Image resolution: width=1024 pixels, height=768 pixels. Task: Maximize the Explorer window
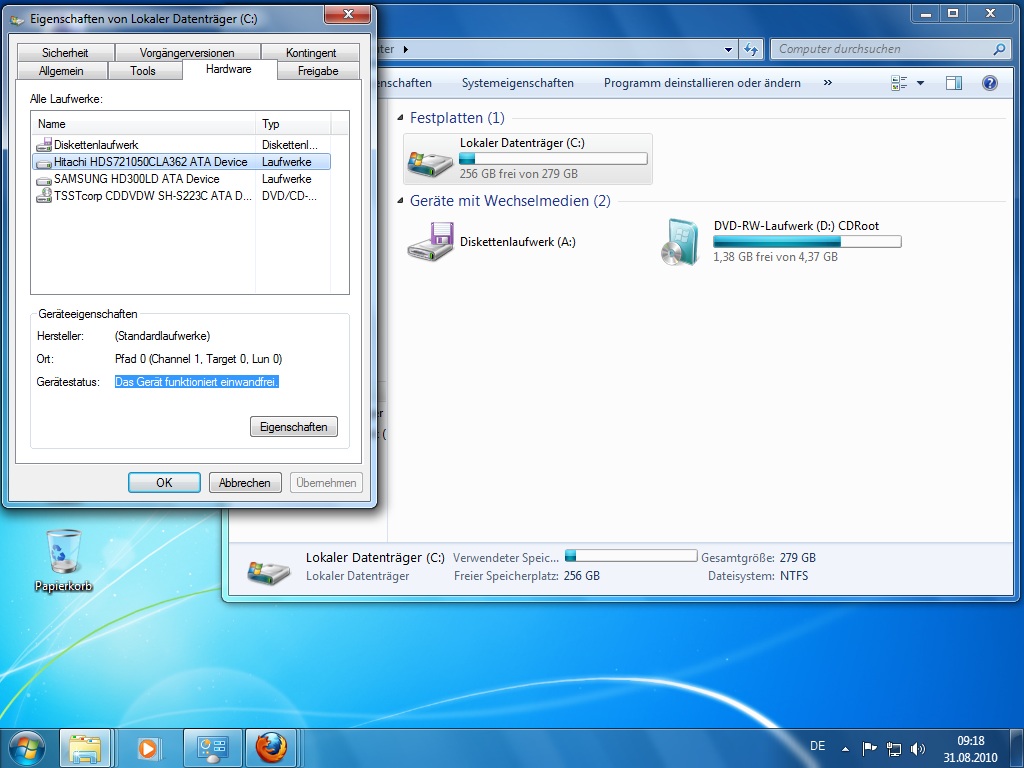point(953,13)
